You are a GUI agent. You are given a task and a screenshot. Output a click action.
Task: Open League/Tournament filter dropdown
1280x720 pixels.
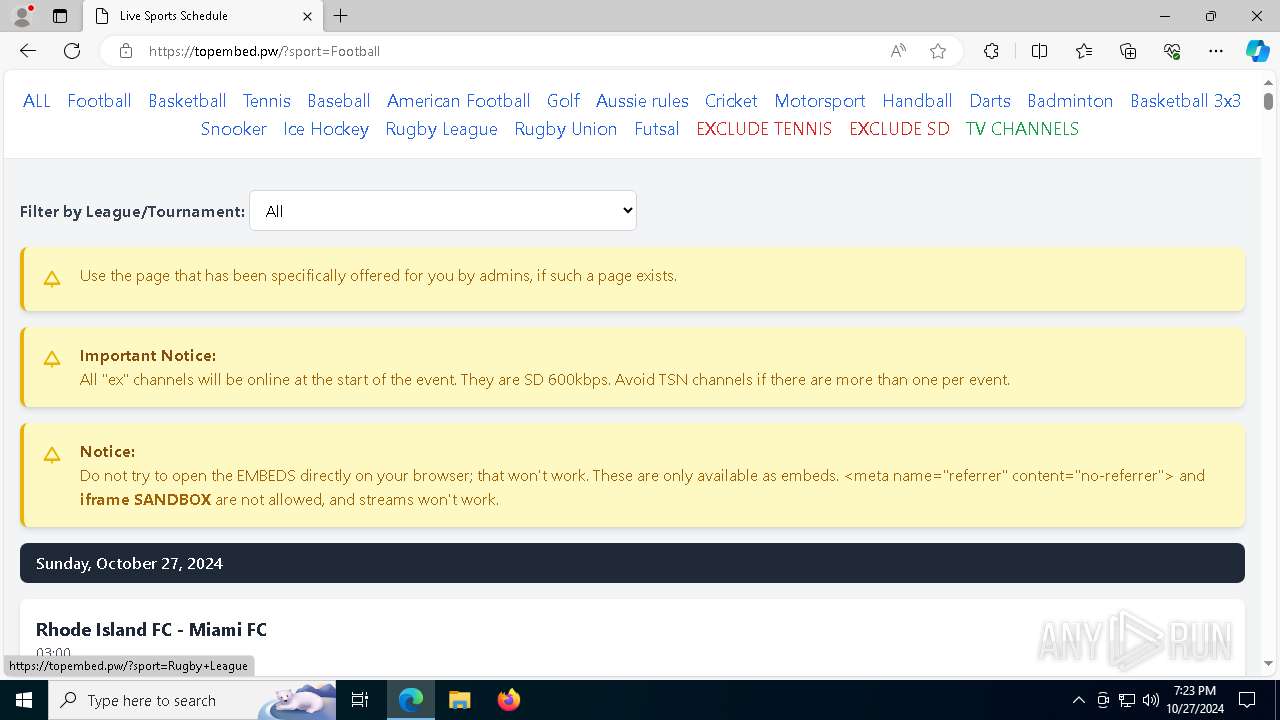[443, 211]
